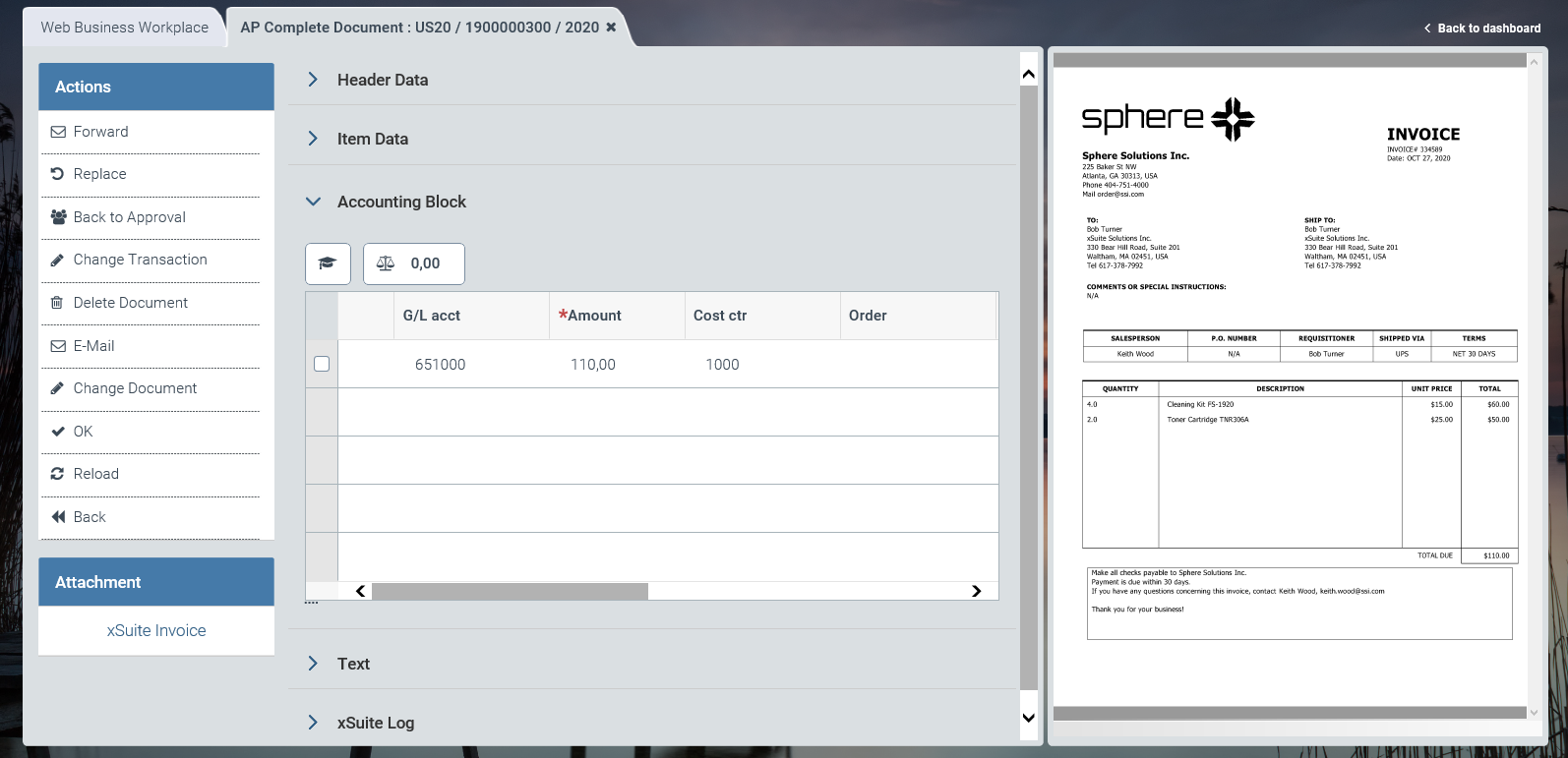The width and height of the screenshot is (1568, 758).
Task: Click the graduation cap button in Accounting Block
Action: [328, 263]
